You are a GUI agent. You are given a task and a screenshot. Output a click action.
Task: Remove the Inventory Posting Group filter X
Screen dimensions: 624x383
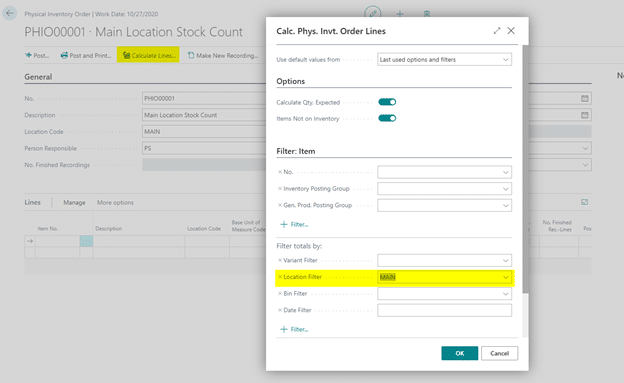coord(280,188)
